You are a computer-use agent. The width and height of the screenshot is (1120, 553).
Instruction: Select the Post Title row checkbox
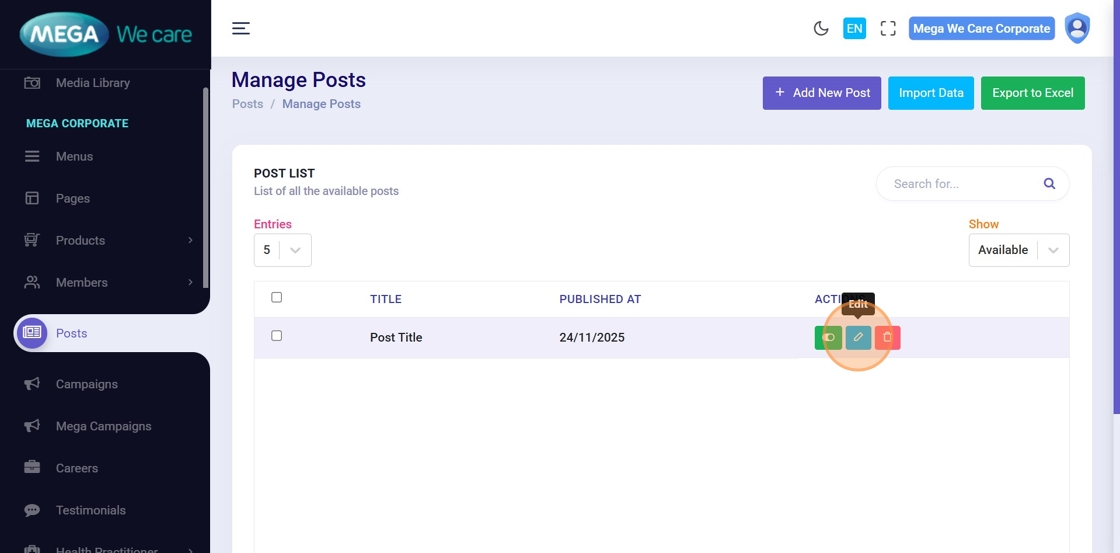(277, 336)
